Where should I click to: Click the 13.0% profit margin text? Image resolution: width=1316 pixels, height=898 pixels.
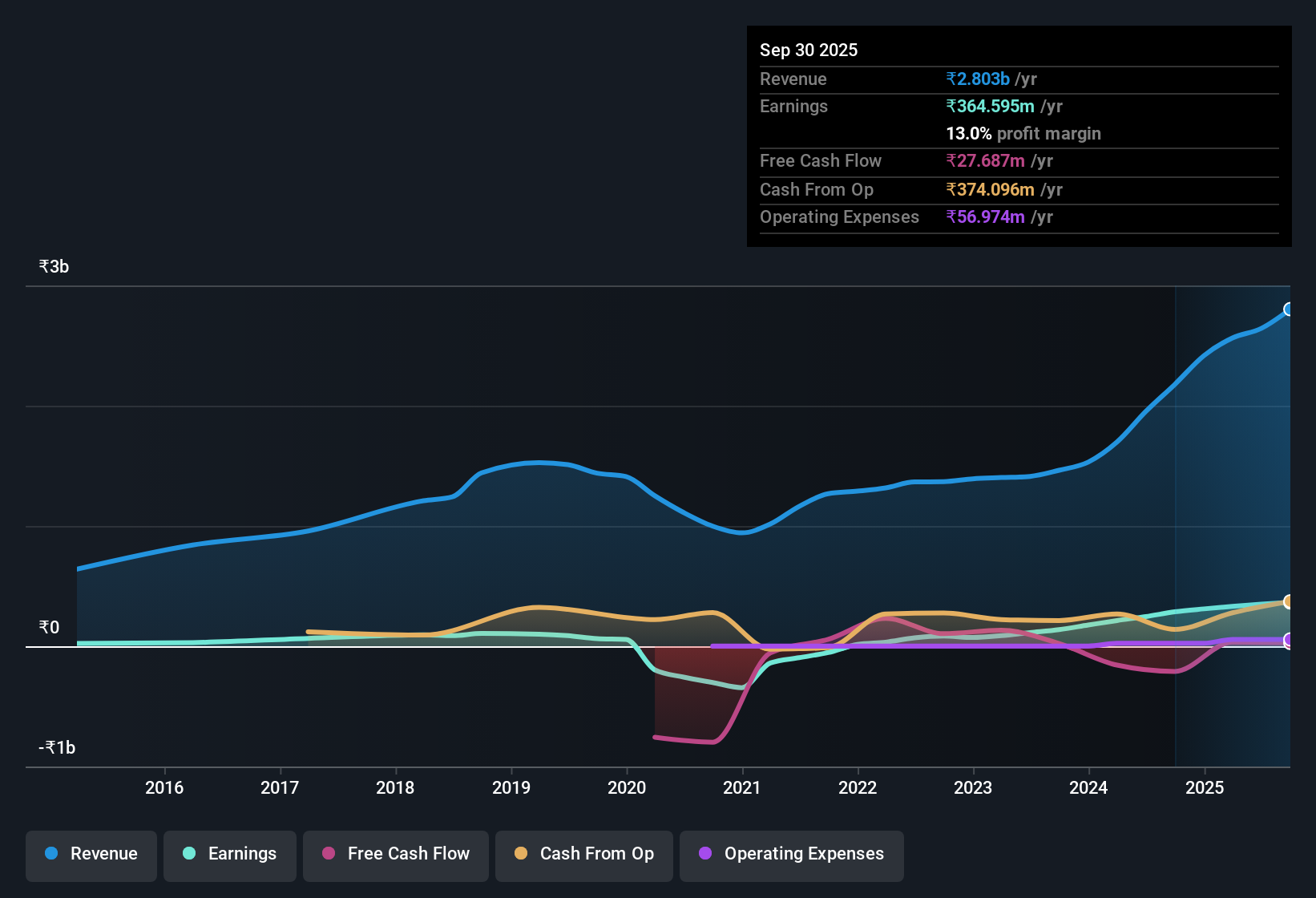[1023, 133]
